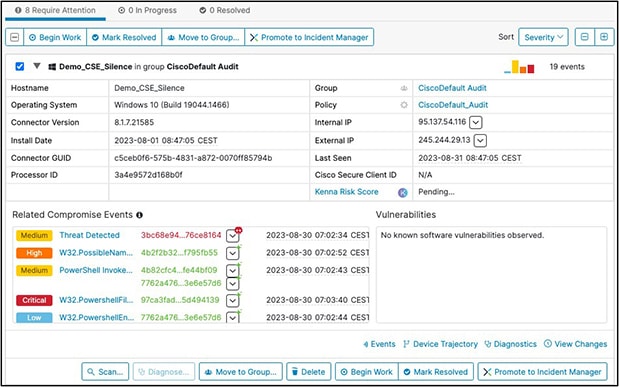Open dropdown for hash 3bc68e94...76ce8164
This screenshot has height=387, width=619.
pyautogui.click(x=233, y=236)
